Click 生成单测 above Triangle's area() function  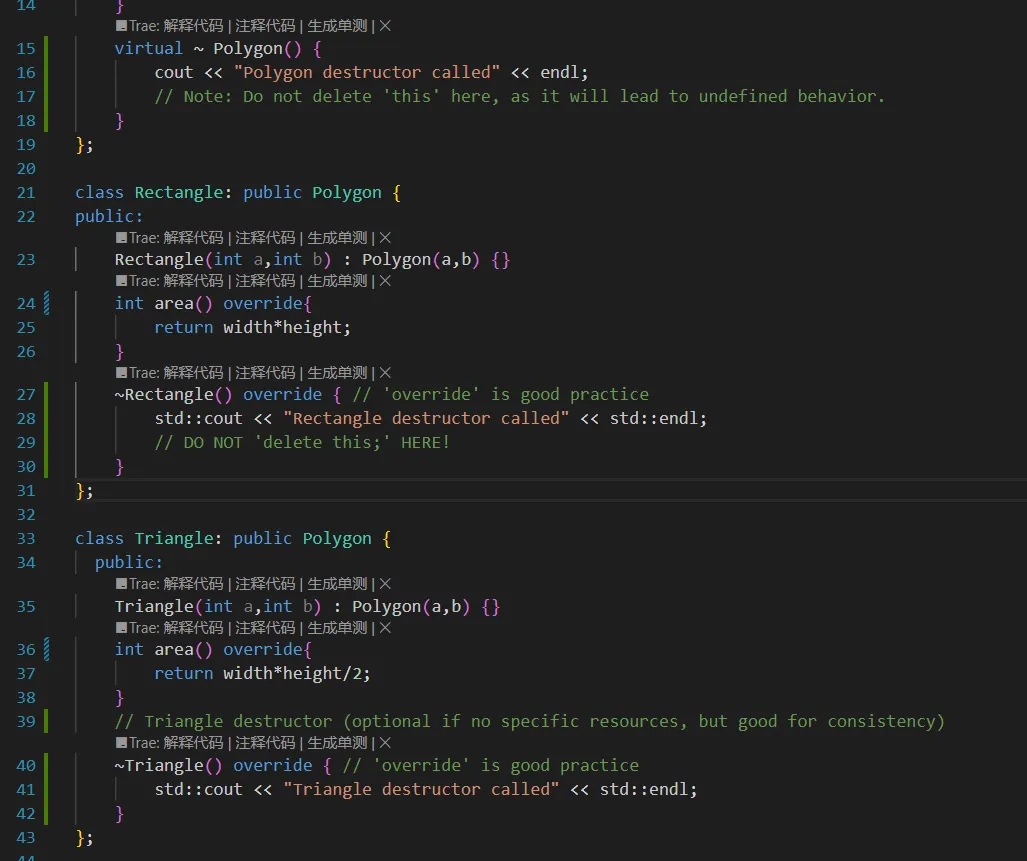click(337, 628)
